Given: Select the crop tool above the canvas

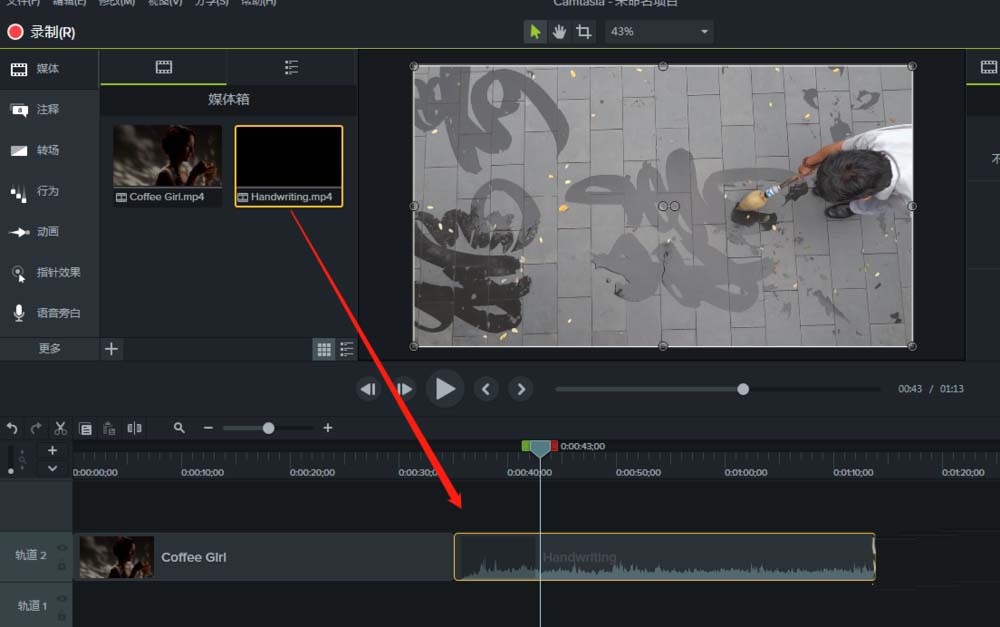Looking at the screenshot, I should pos(584,32).
